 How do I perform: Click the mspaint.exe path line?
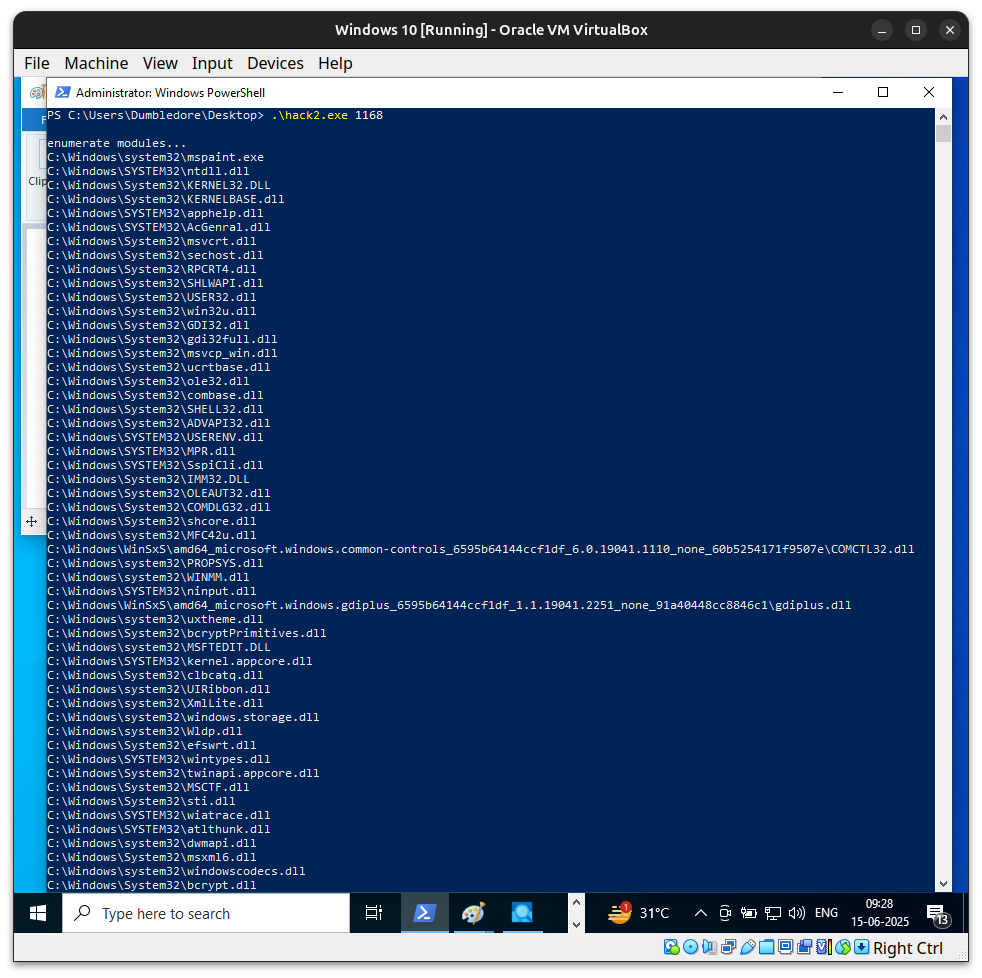click(155, 157)
